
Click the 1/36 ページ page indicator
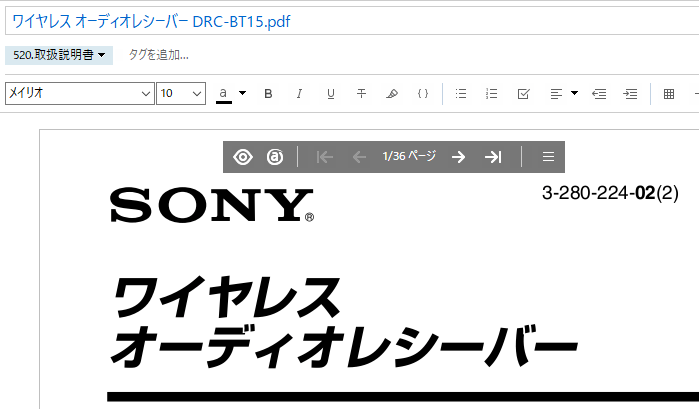pyautogui.click(x=409, y=156)
